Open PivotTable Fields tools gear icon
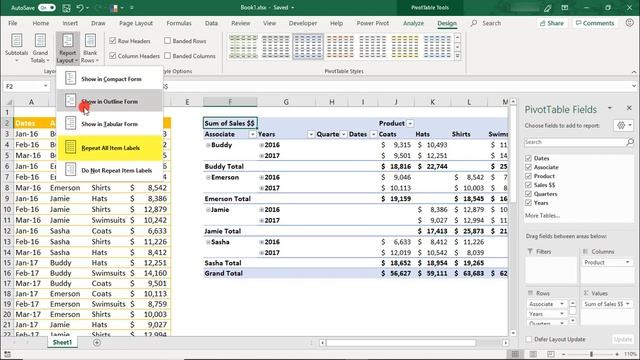Image resolution: width=640 pixels, height=360 pixels. pos(623,126)
